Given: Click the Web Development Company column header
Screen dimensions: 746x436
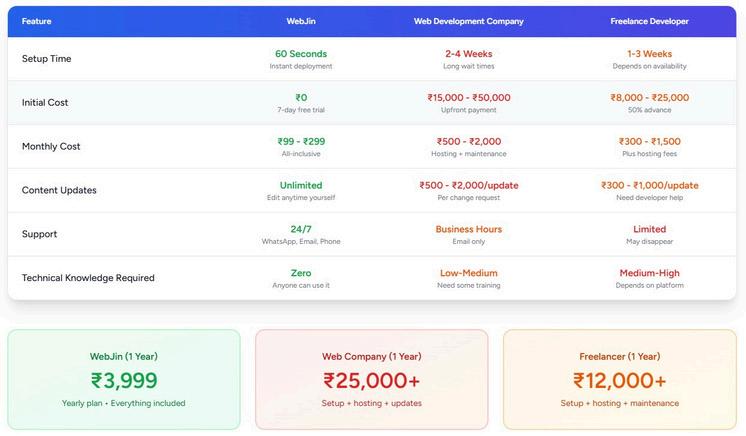Looking at the screenshot, I should 468,21.
